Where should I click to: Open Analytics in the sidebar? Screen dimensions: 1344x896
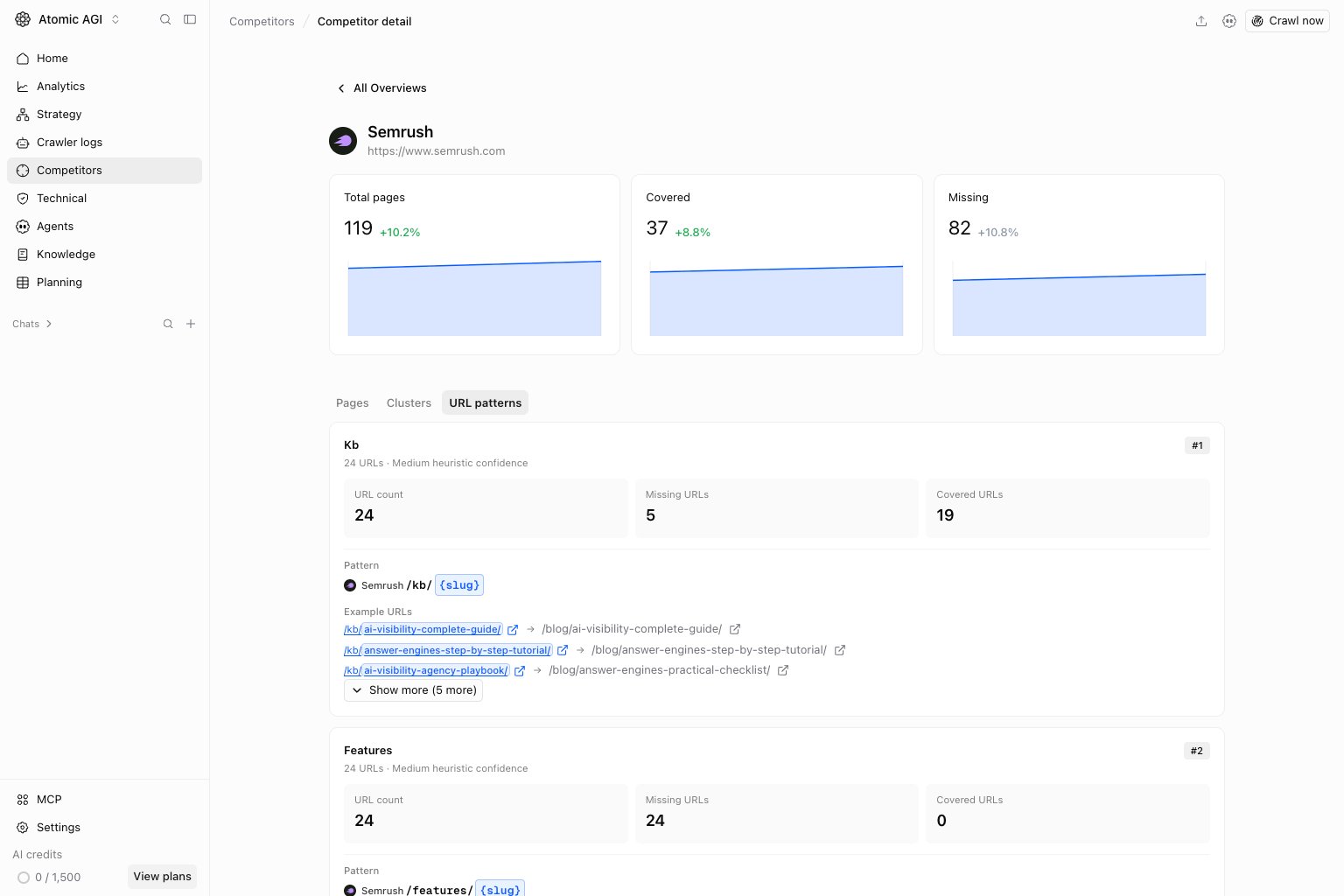[104, 87]
